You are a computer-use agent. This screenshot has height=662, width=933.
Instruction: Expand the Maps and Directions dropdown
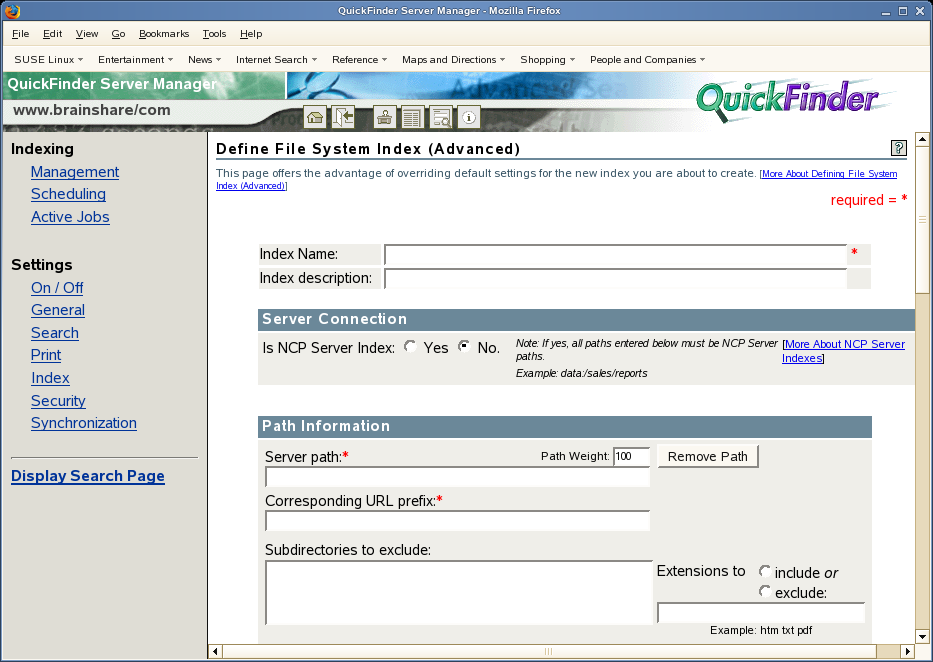click(453, 59)
